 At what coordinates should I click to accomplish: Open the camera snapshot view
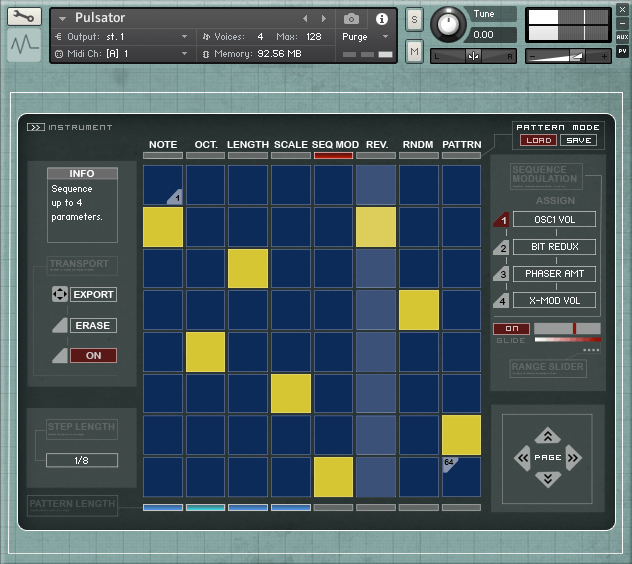[351, 19]
